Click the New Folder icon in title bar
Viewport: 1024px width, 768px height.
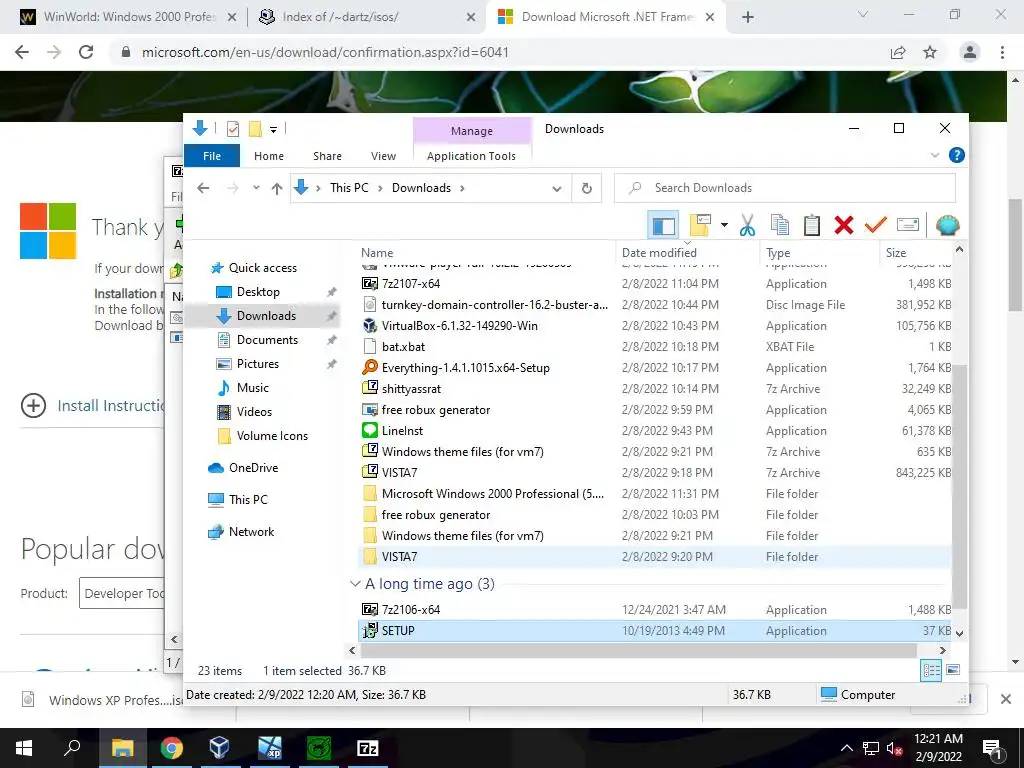tap(255, 129)
